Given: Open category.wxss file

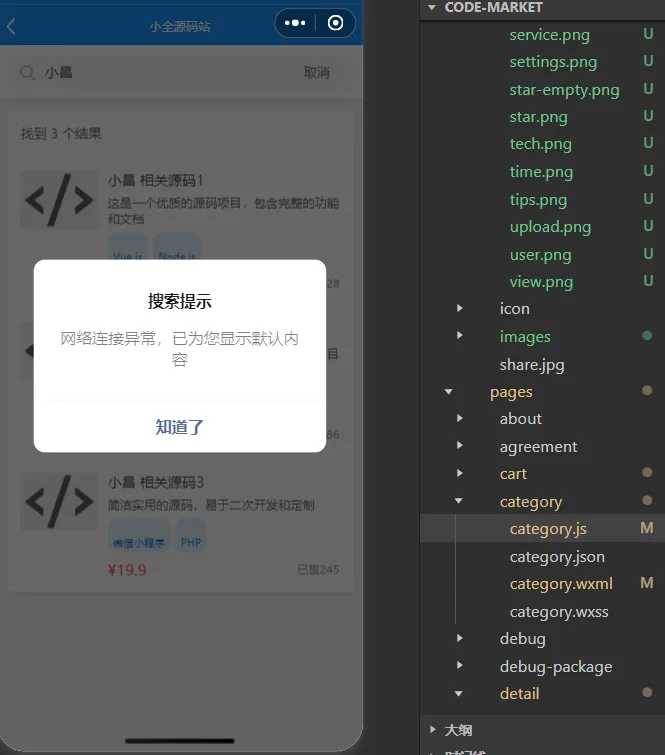Looking at the screenshot, I should [x=559, y=612].
